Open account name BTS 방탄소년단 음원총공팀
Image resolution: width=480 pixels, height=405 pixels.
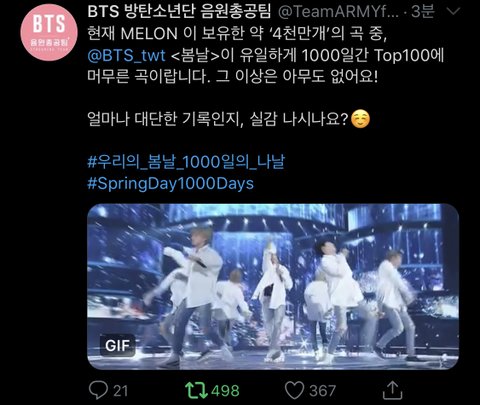tap(179, 12)
